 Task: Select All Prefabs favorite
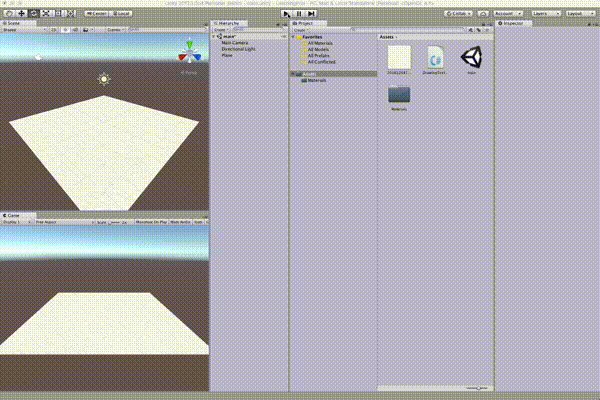[318, 56]
